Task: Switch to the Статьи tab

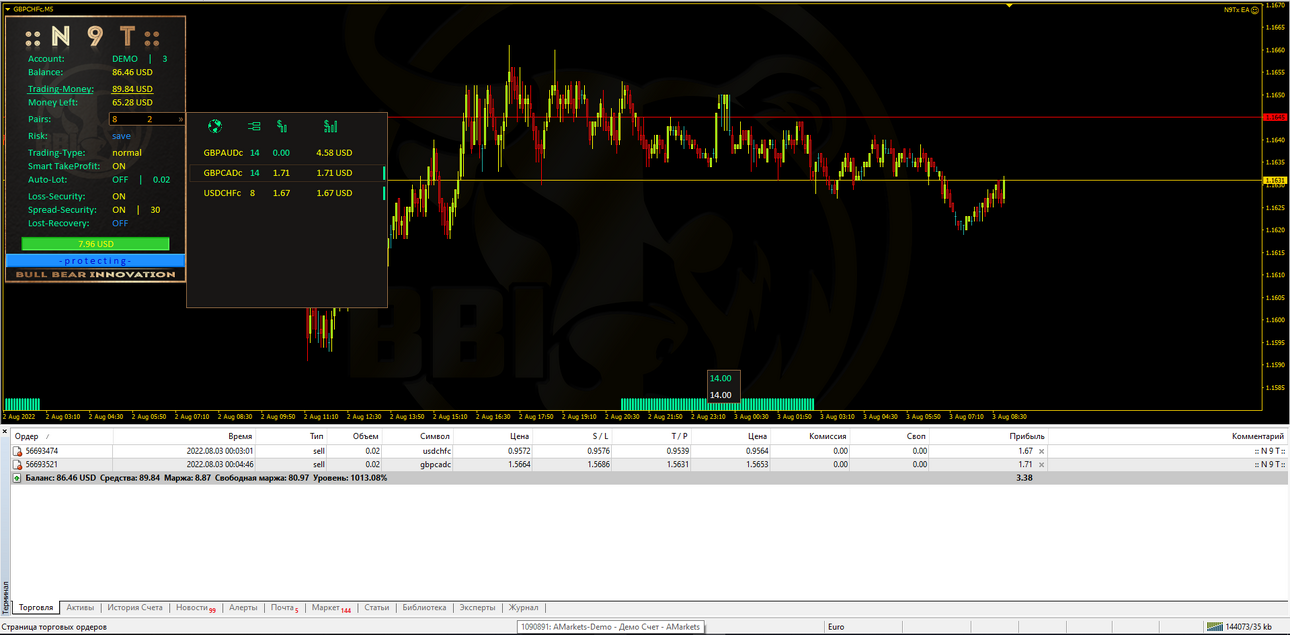Action: click(x=377, y=607)
